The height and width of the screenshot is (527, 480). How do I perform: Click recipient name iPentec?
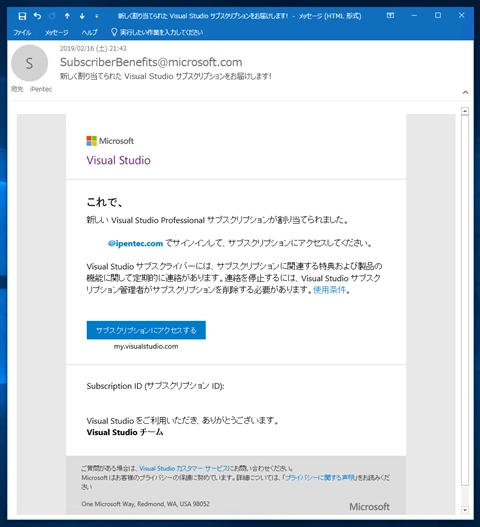41,89
